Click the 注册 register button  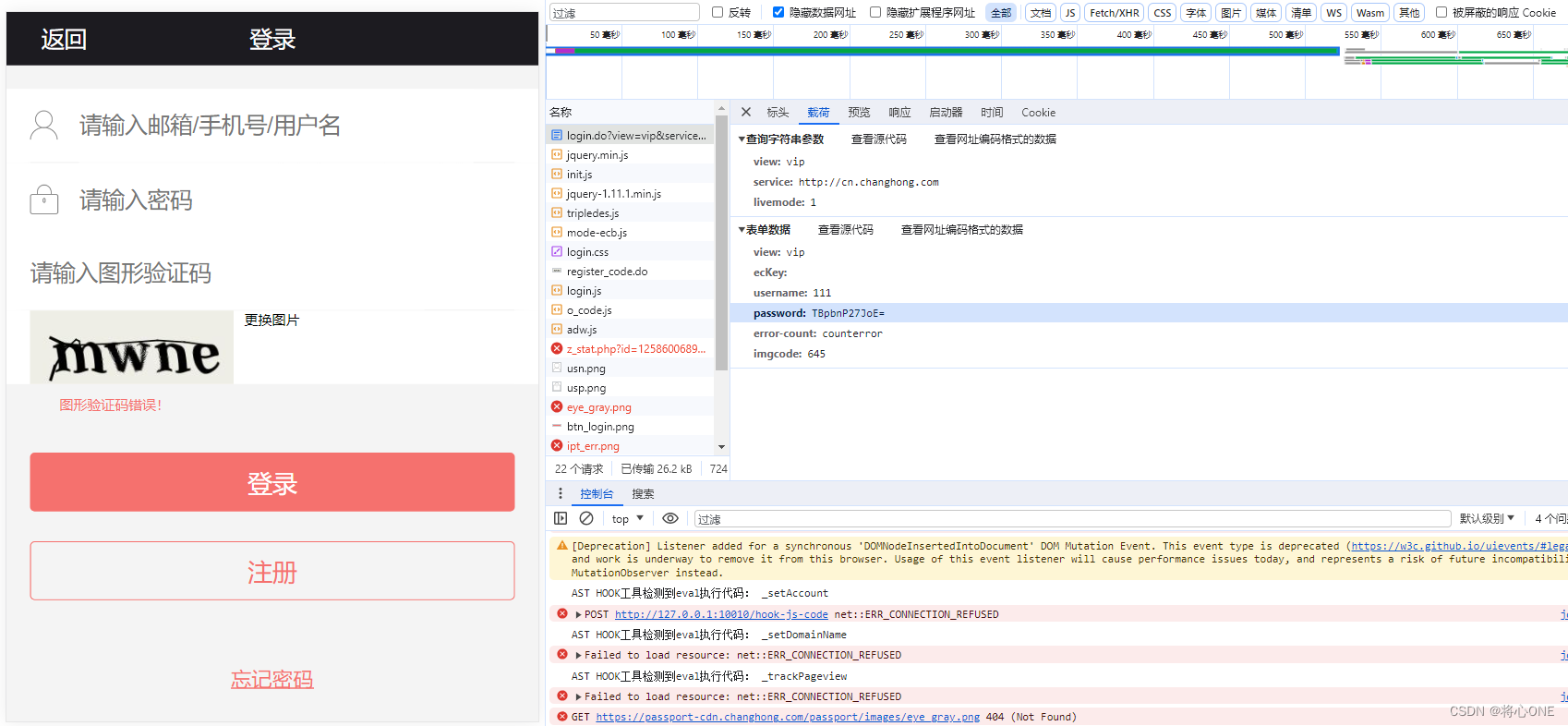tap(272, 571)
